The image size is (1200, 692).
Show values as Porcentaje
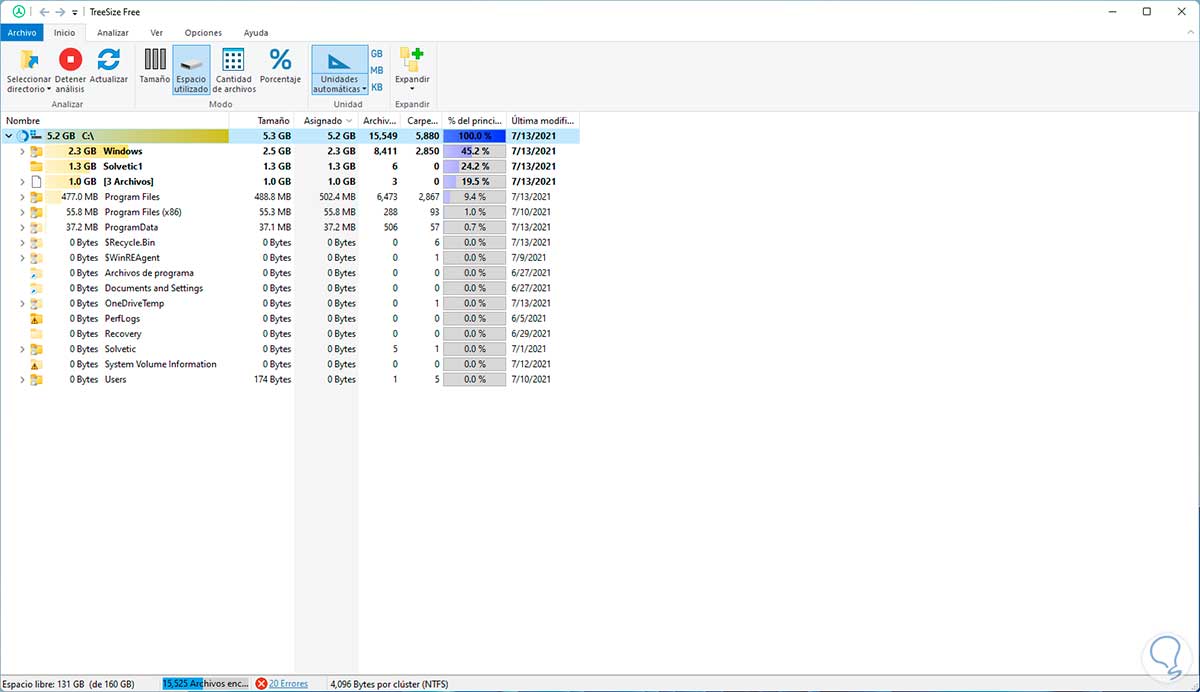(x=280, y=66)
